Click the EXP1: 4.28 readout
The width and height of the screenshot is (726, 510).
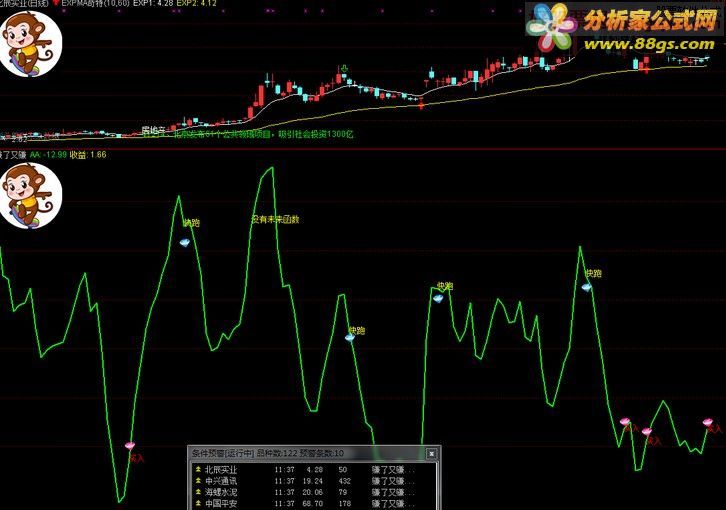pyautogui.click(x=153, y=3)
